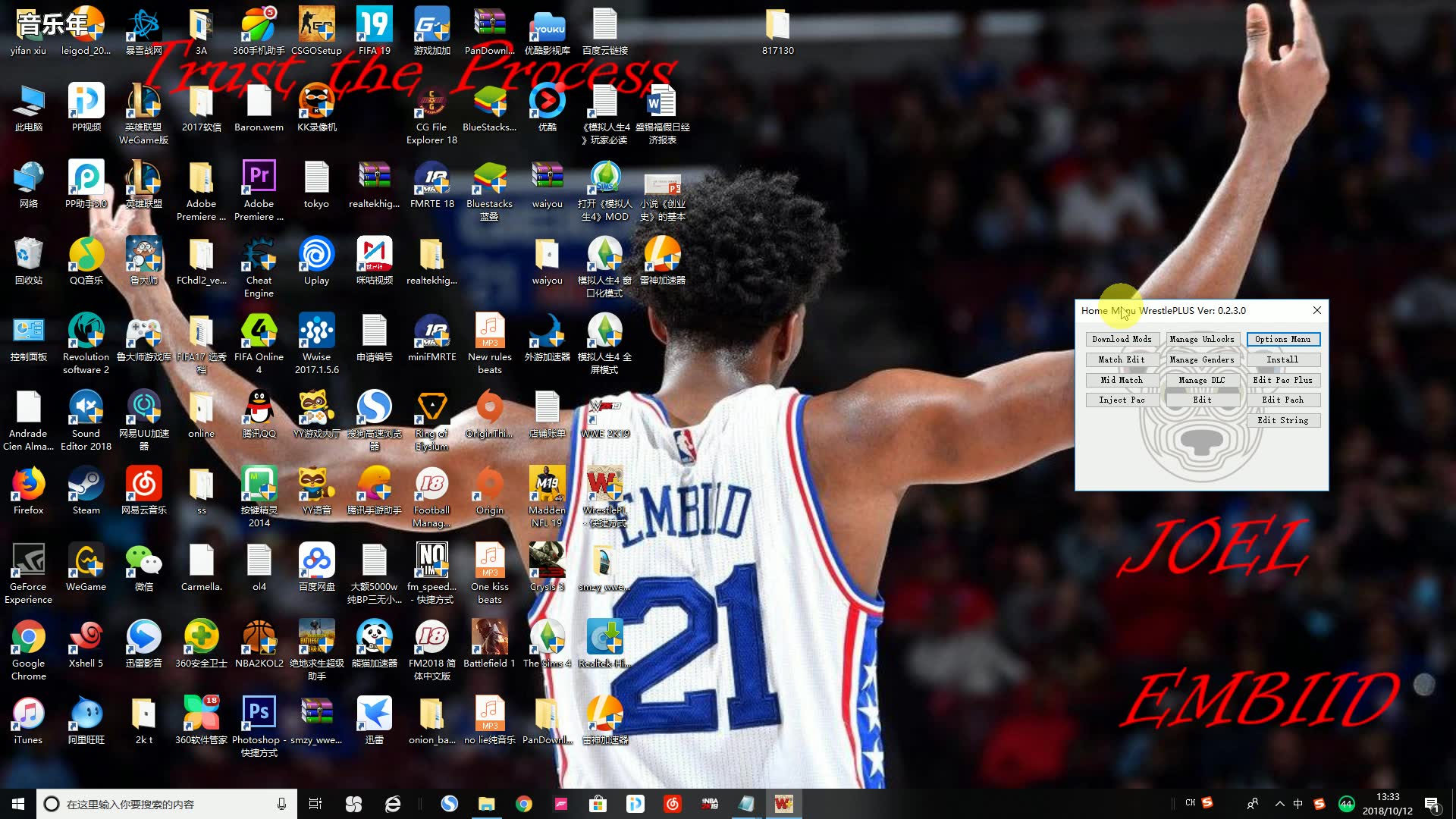Toggle the Chinese input mode indicator

(x=1298, y=804)
